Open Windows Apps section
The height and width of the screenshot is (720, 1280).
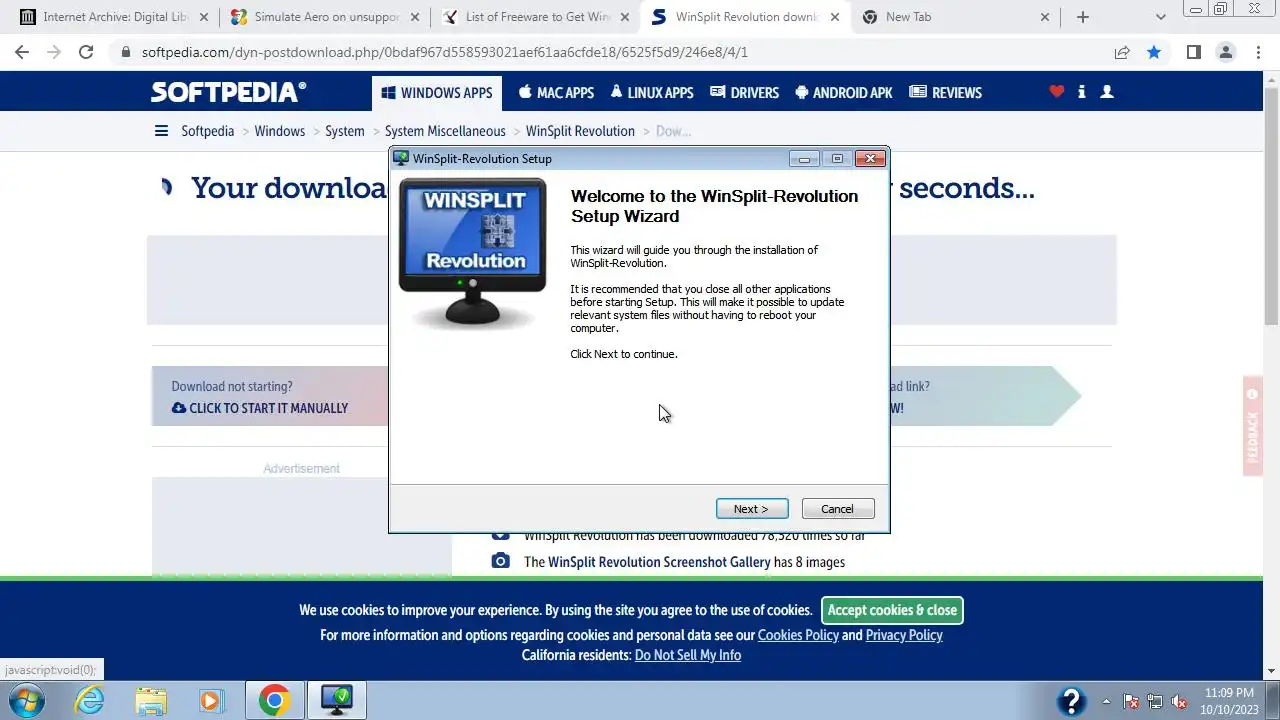(x=437, y=93)
